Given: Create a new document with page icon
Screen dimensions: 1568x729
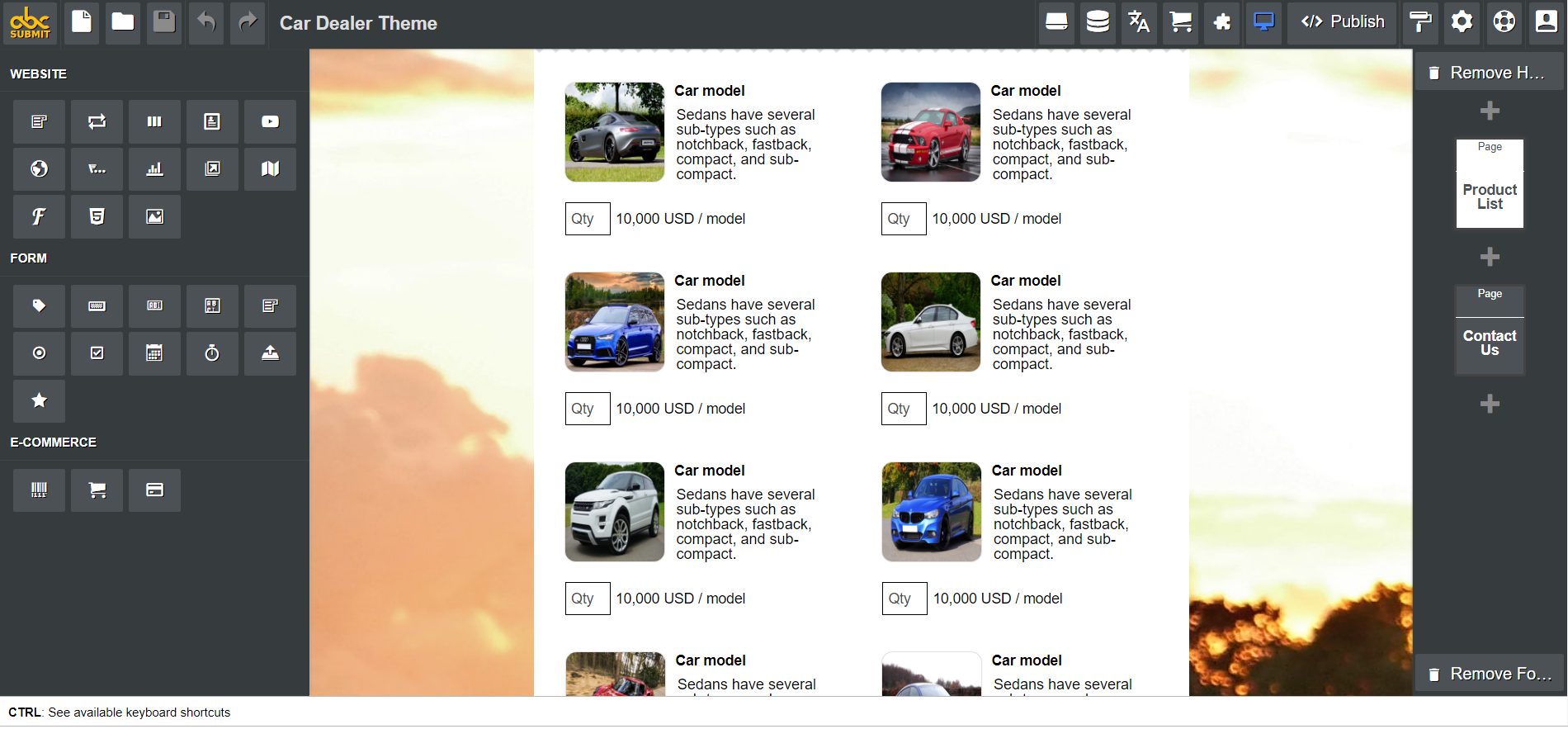Looking at the screenshot, I should pos(82,22).
